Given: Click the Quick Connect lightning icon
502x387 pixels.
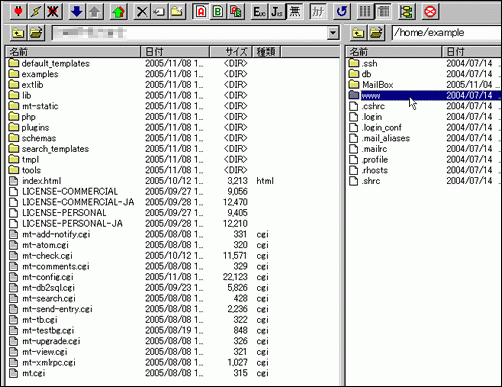Looking at the screenshot, I should [x=36, y=12].
